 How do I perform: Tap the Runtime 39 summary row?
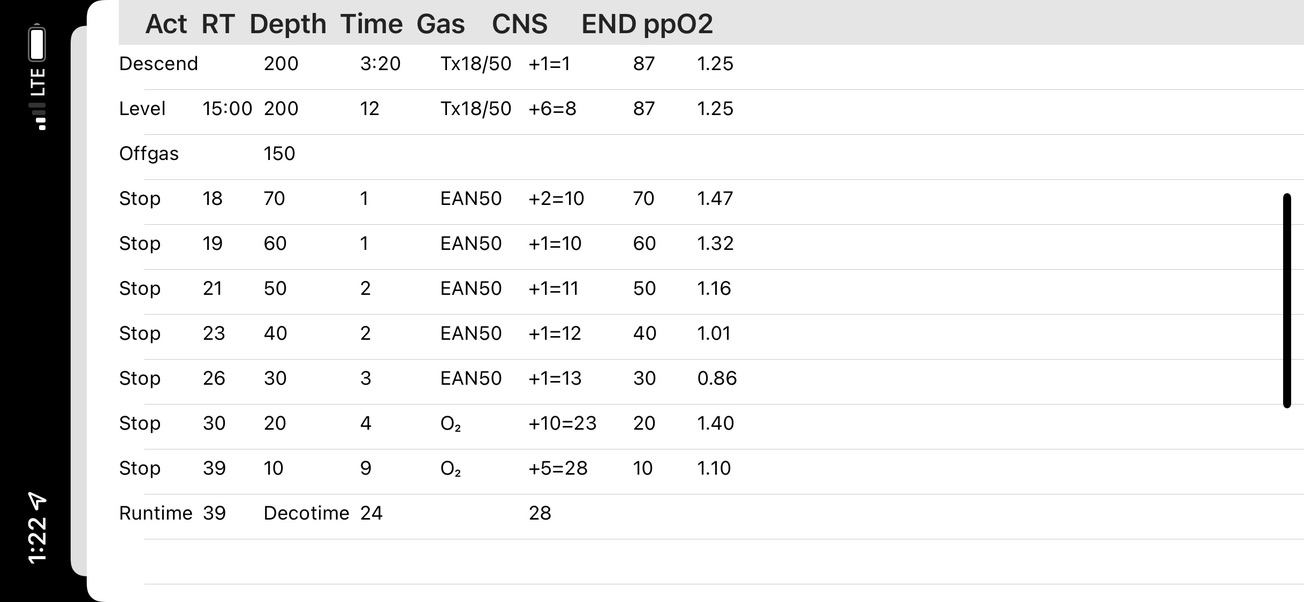(711, 514)
